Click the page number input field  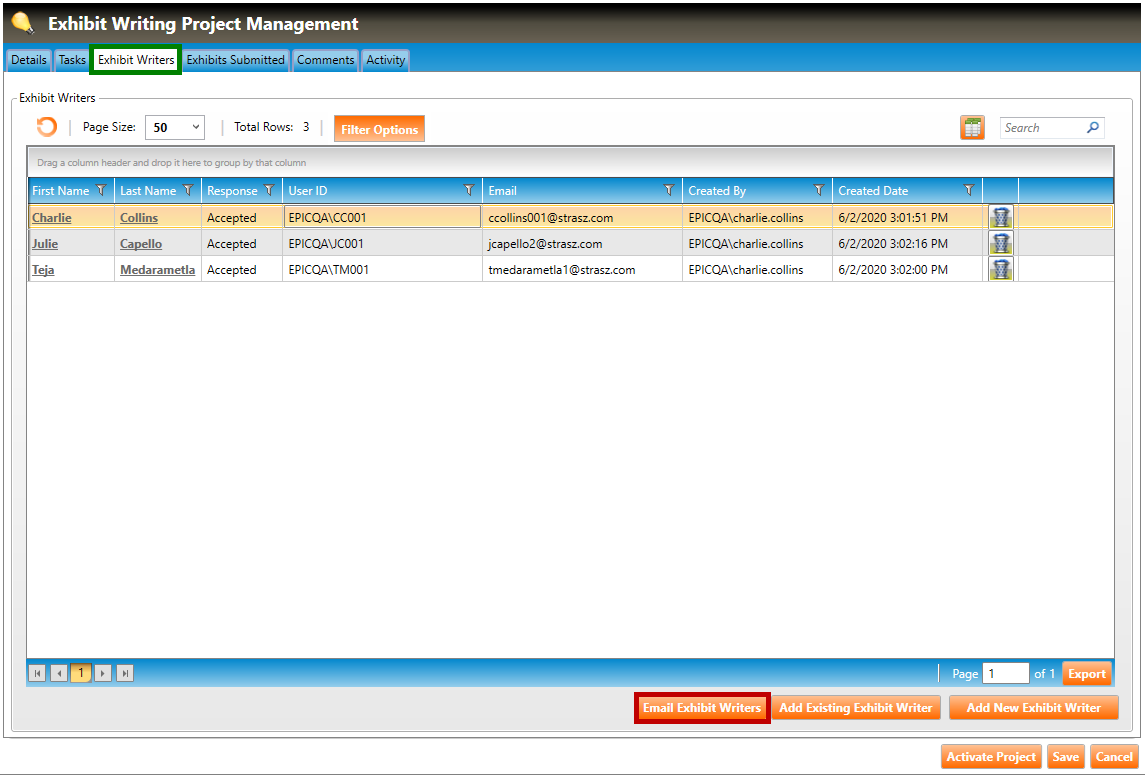pos(1005,674)
